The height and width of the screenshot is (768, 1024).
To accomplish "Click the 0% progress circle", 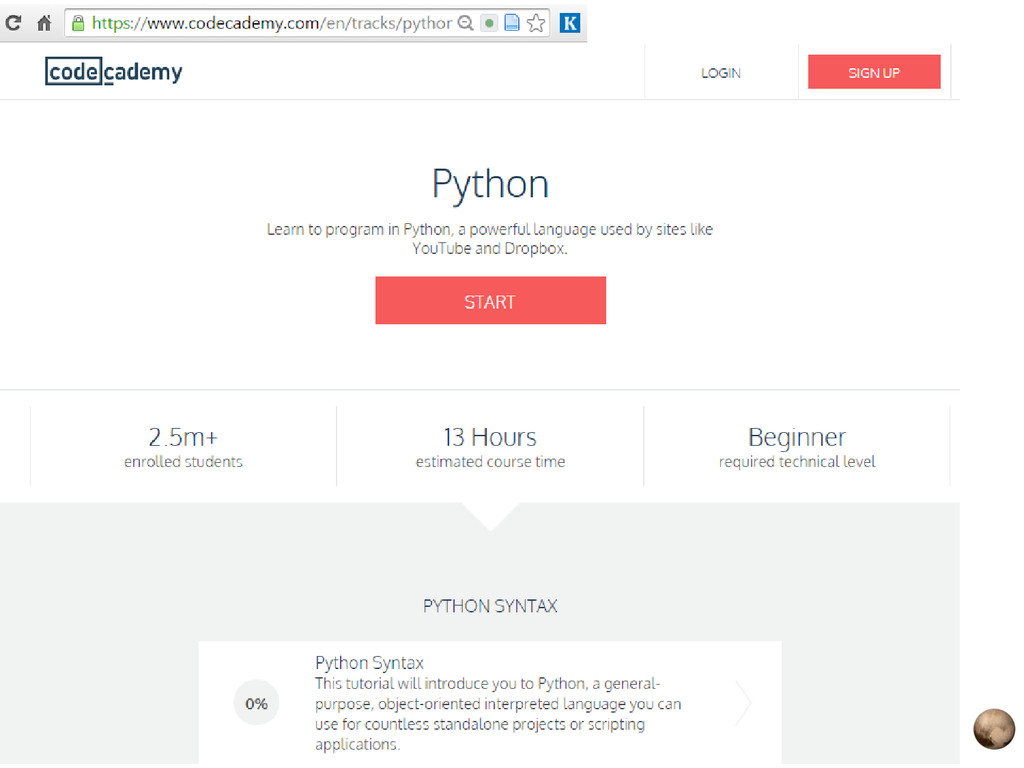I will (256, 703).
